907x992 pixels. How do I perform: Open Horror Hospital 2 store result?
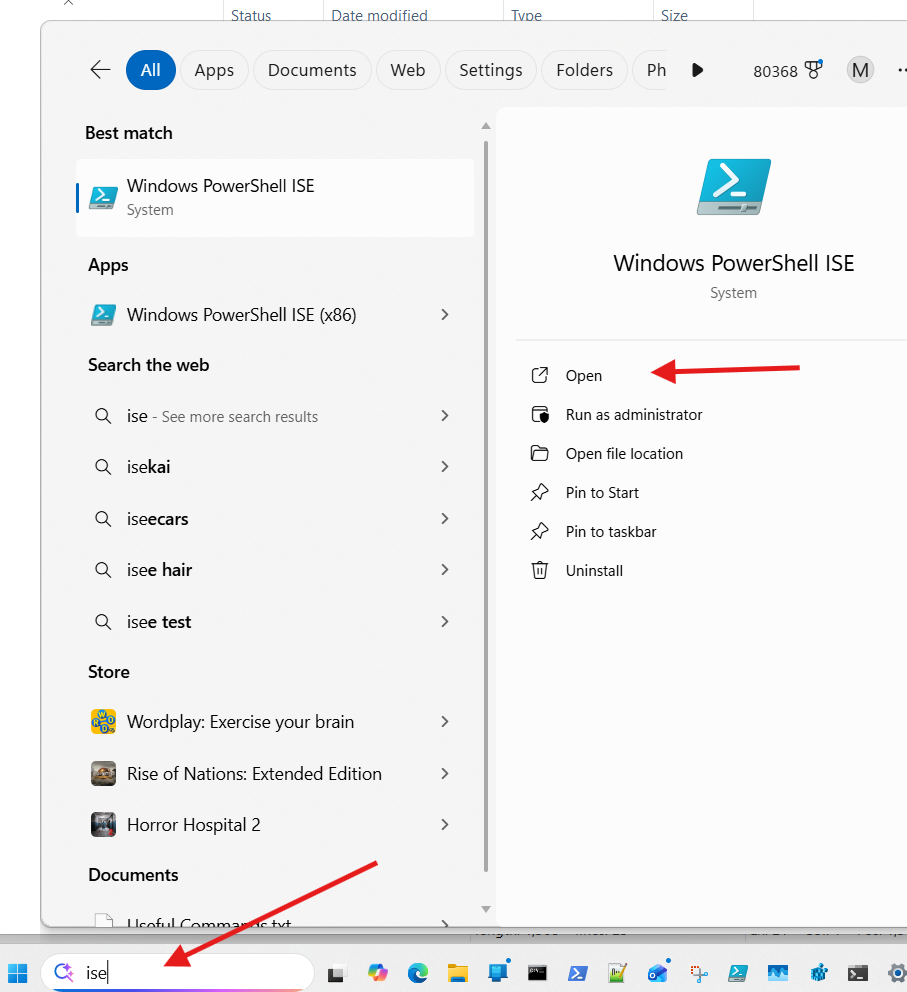[x=194, y=825]
